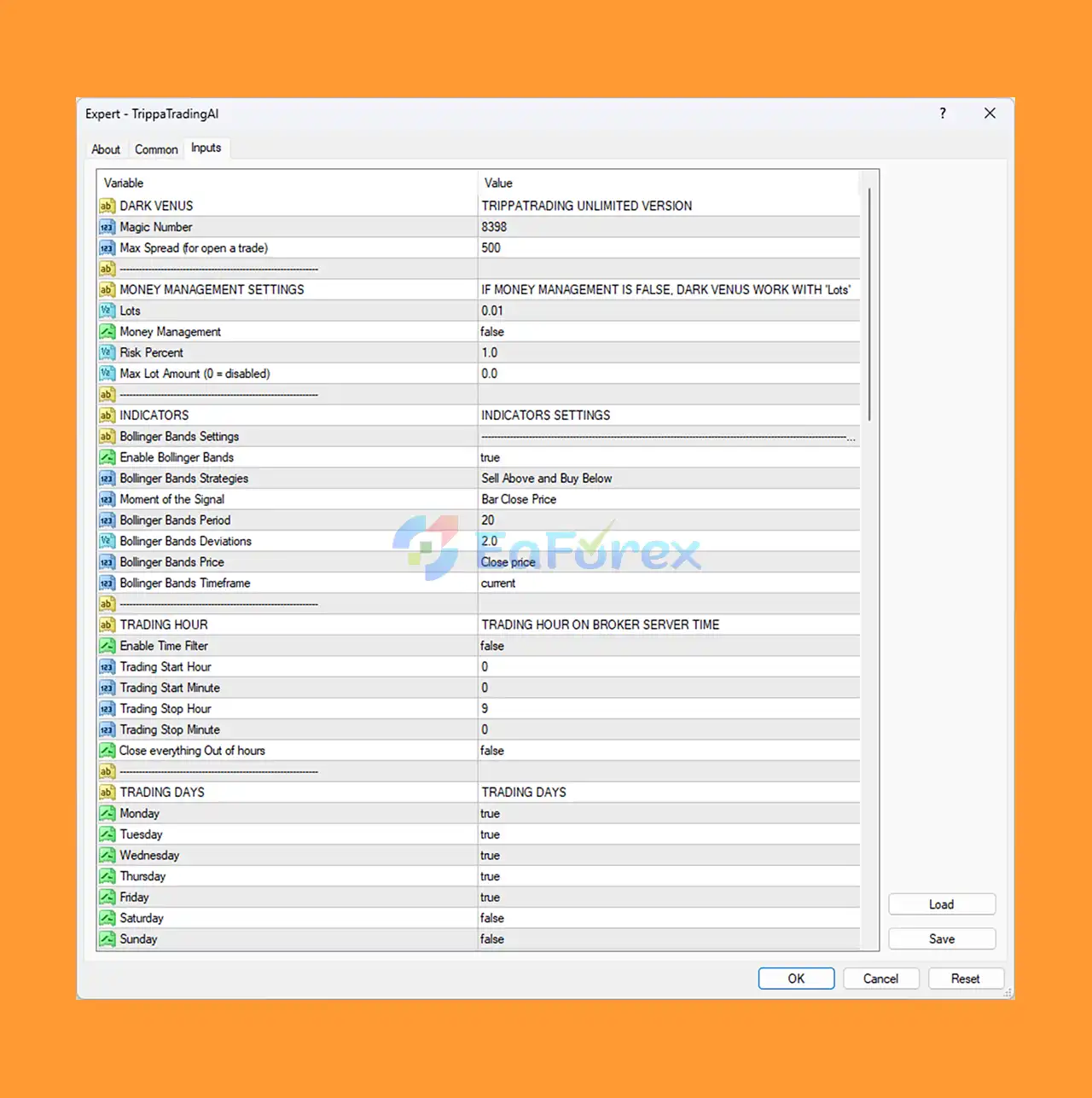Click the string icon beside TRADING HOUR

[107, 625]
